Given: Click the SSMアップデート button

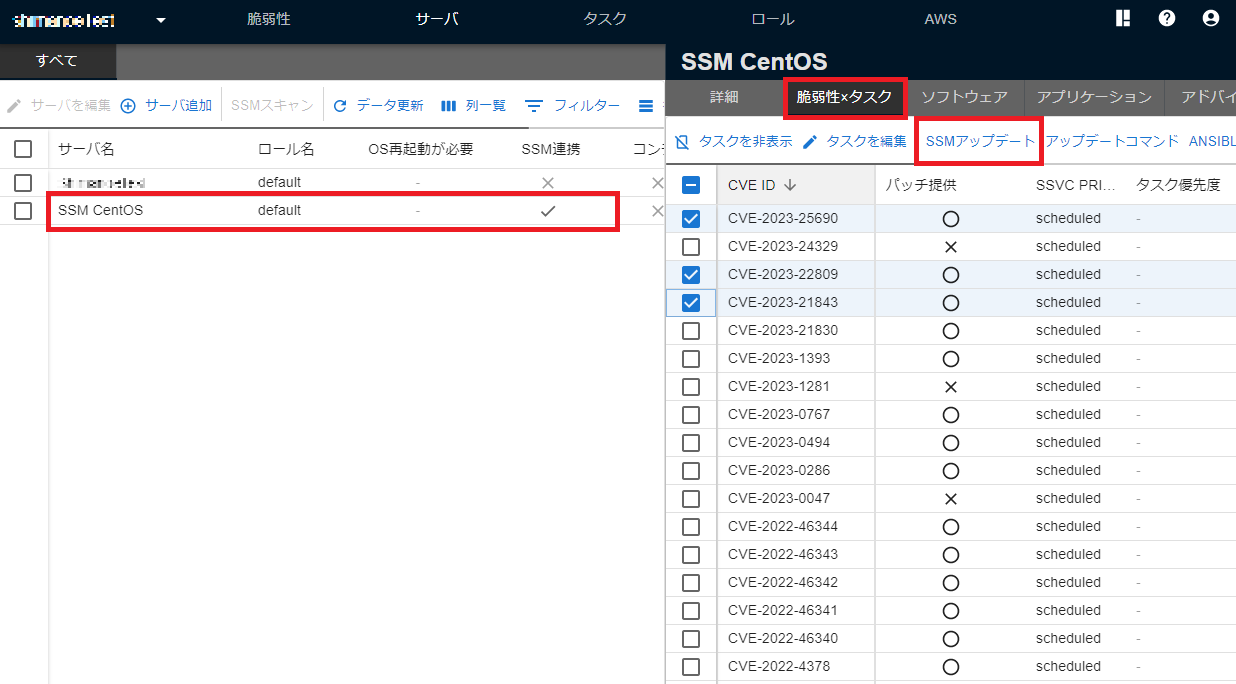Looking at the screenshot, I should point(980,142).
